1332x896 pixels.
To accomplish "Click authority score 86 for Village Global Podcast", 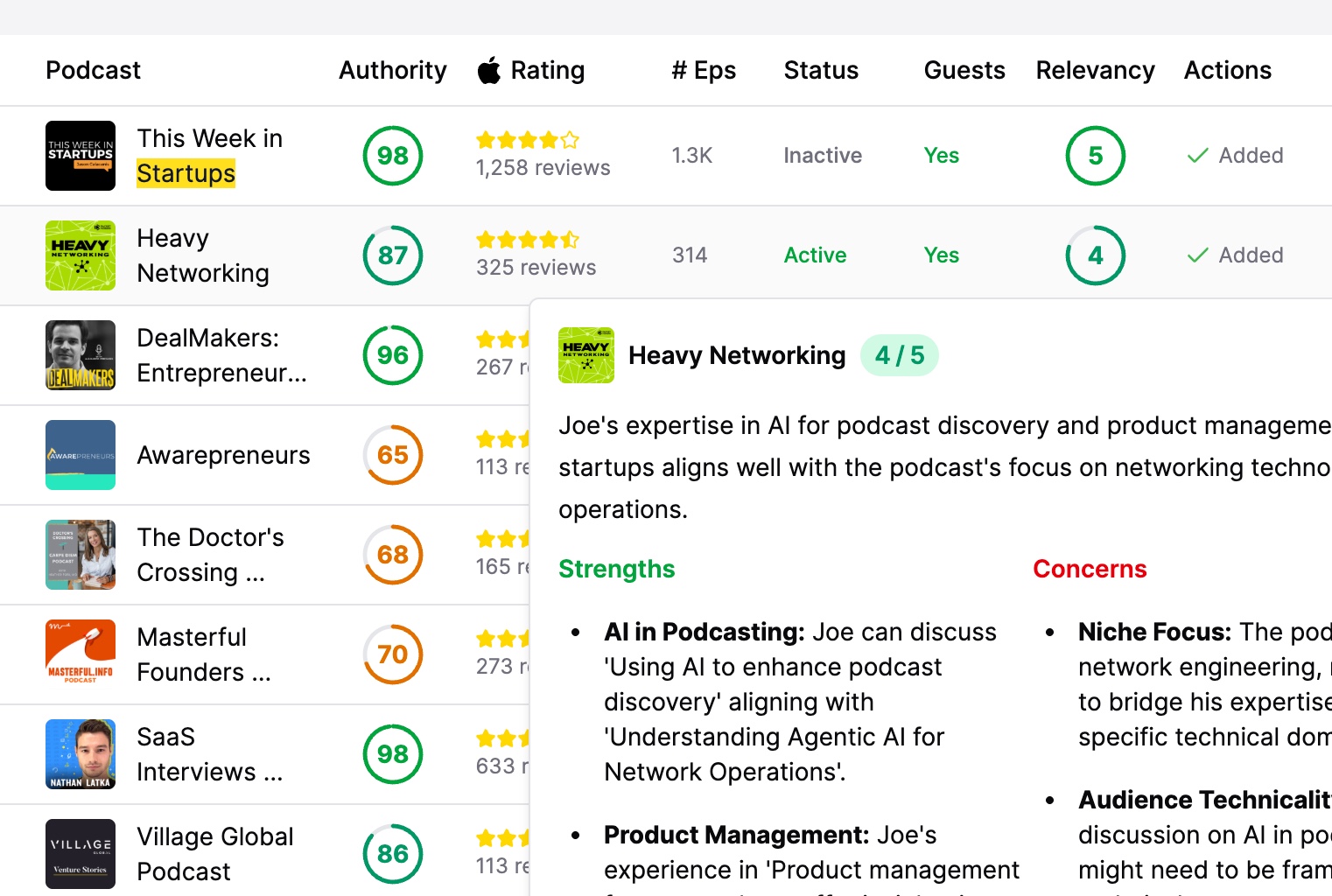I will tap(393, 854).
